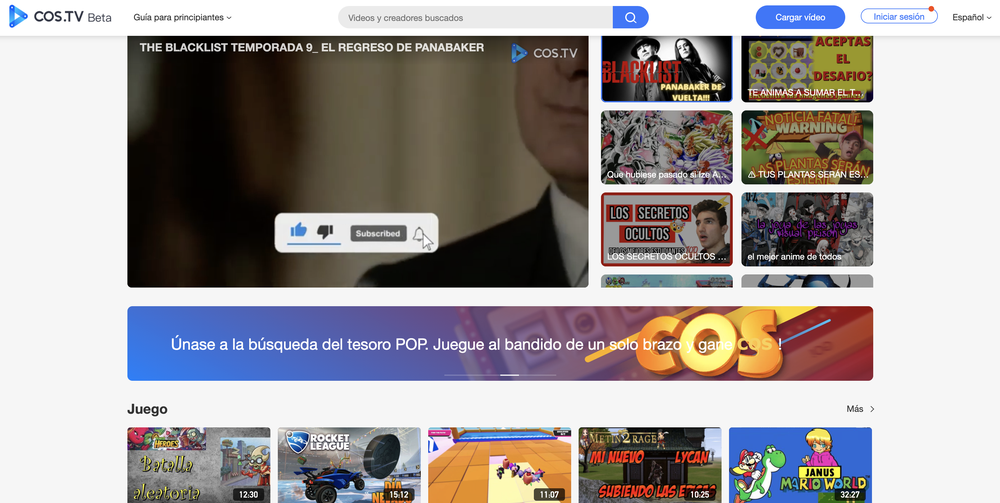Open Los secretos ocultos video thumbnail
This screenshot has height=503, width=1000.
[x=666, y=230]
